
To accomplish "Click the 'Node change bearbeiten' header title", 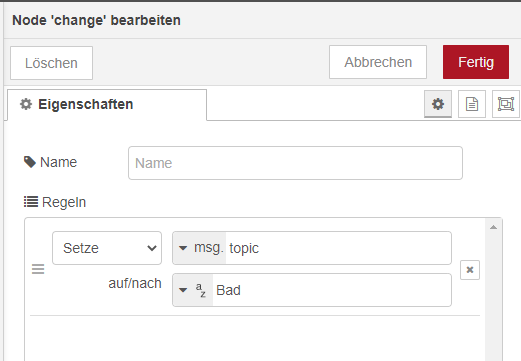I will coord(96,20).
